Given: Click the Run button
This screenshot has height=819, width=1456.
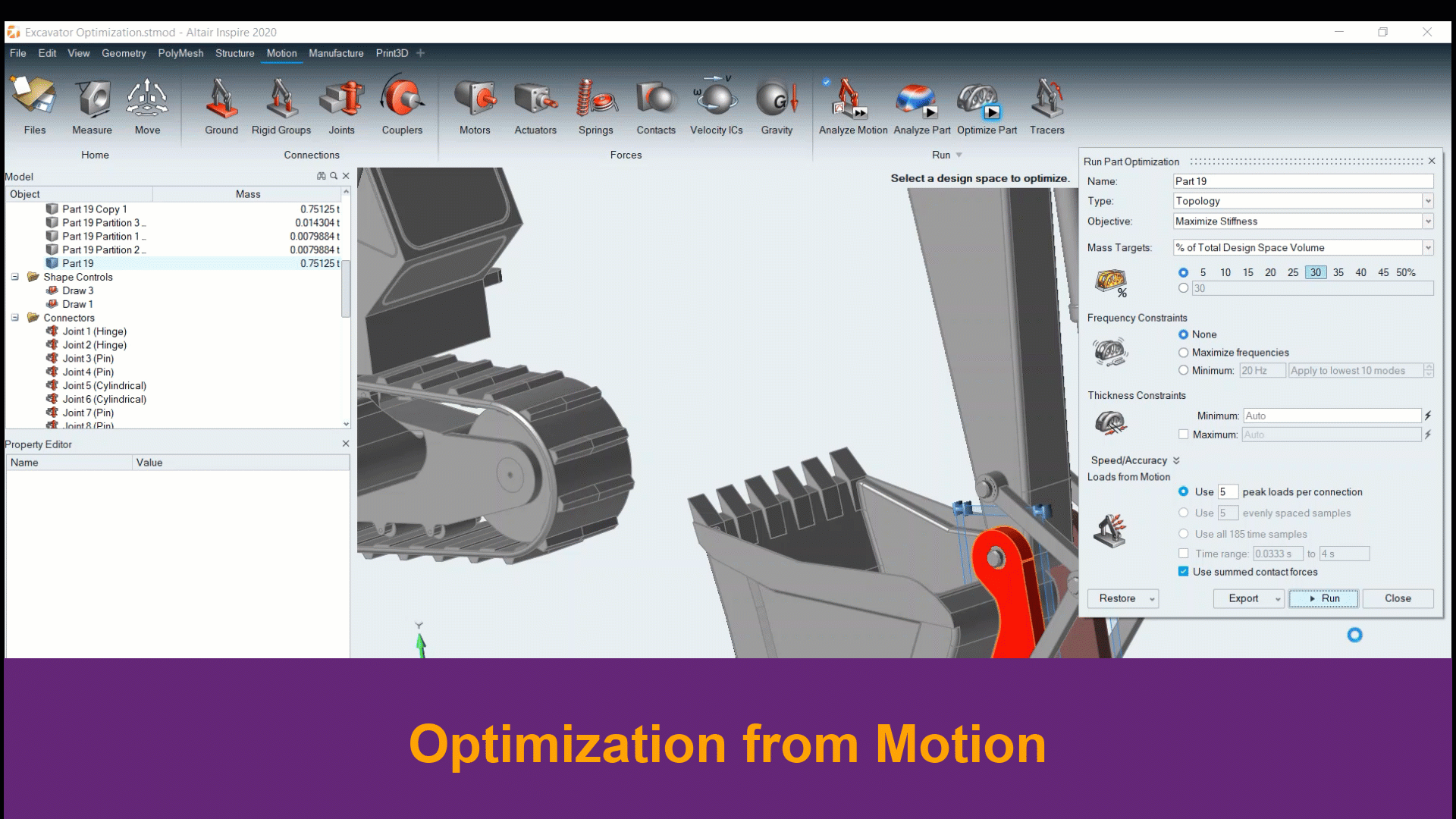Looking at the screenshot, I should pyautogui.click(x=1323, y=598).
